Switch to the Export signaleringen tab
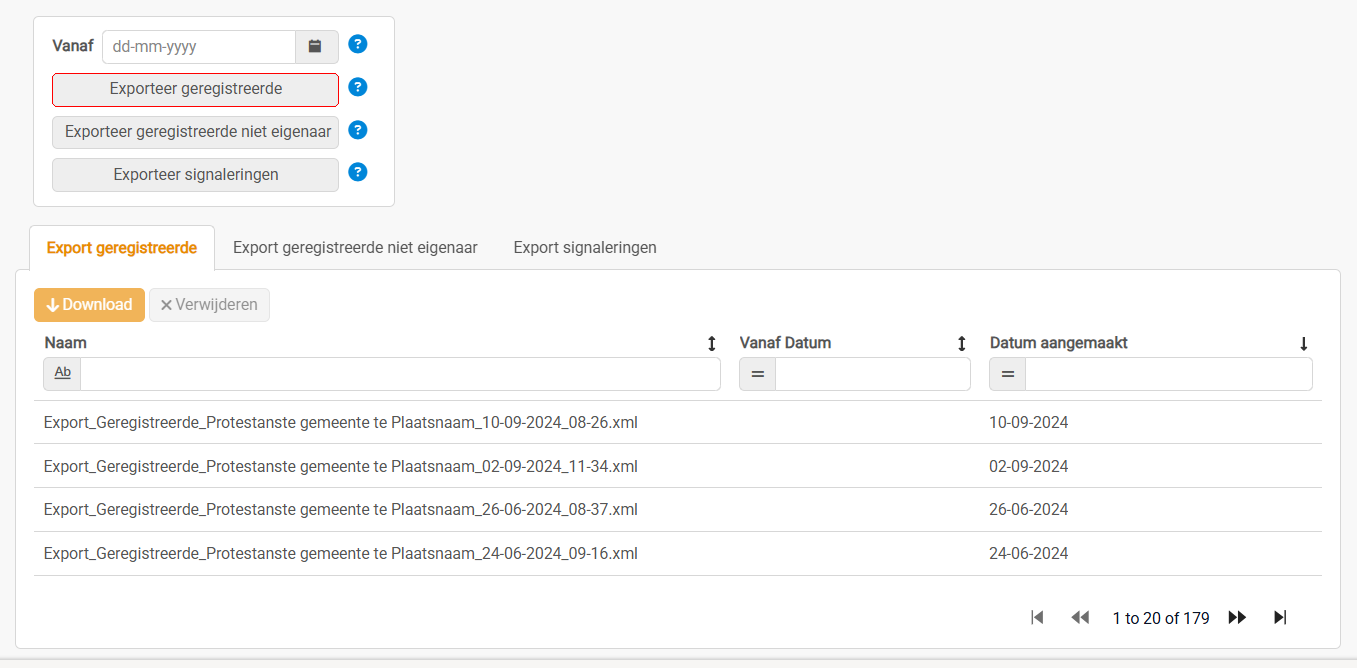Viewport: 1357px width, 668px height. [585, 247]
